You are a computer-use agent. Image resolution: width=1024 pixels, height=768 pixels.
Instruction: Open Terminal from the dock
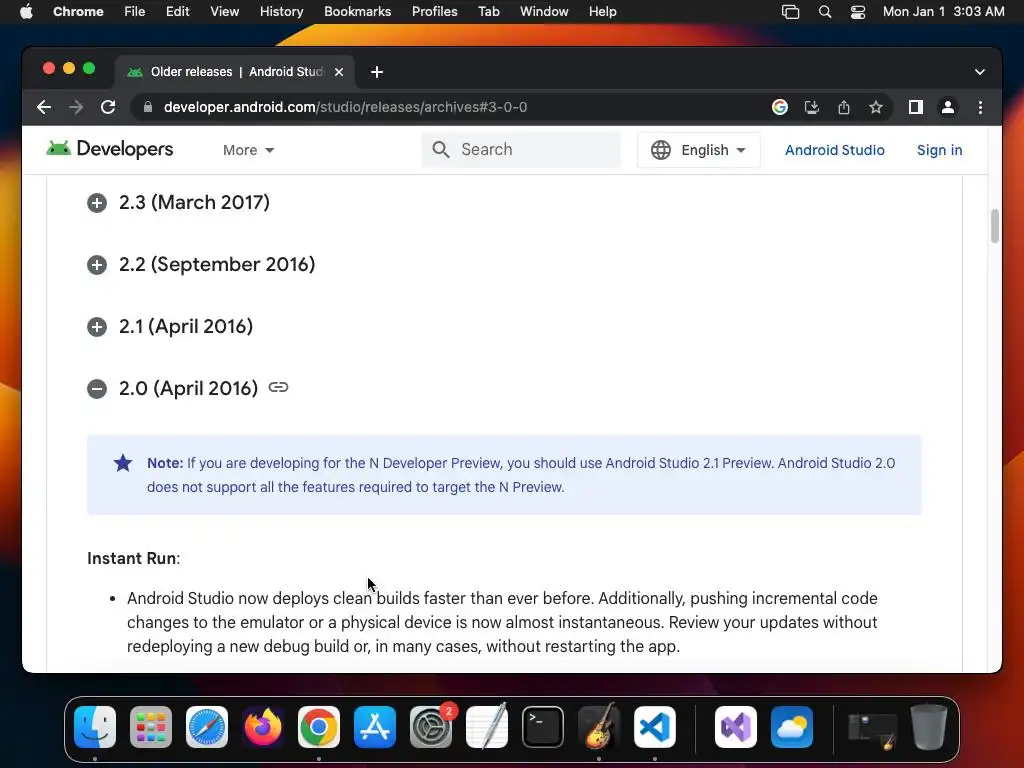coord(543,727)
